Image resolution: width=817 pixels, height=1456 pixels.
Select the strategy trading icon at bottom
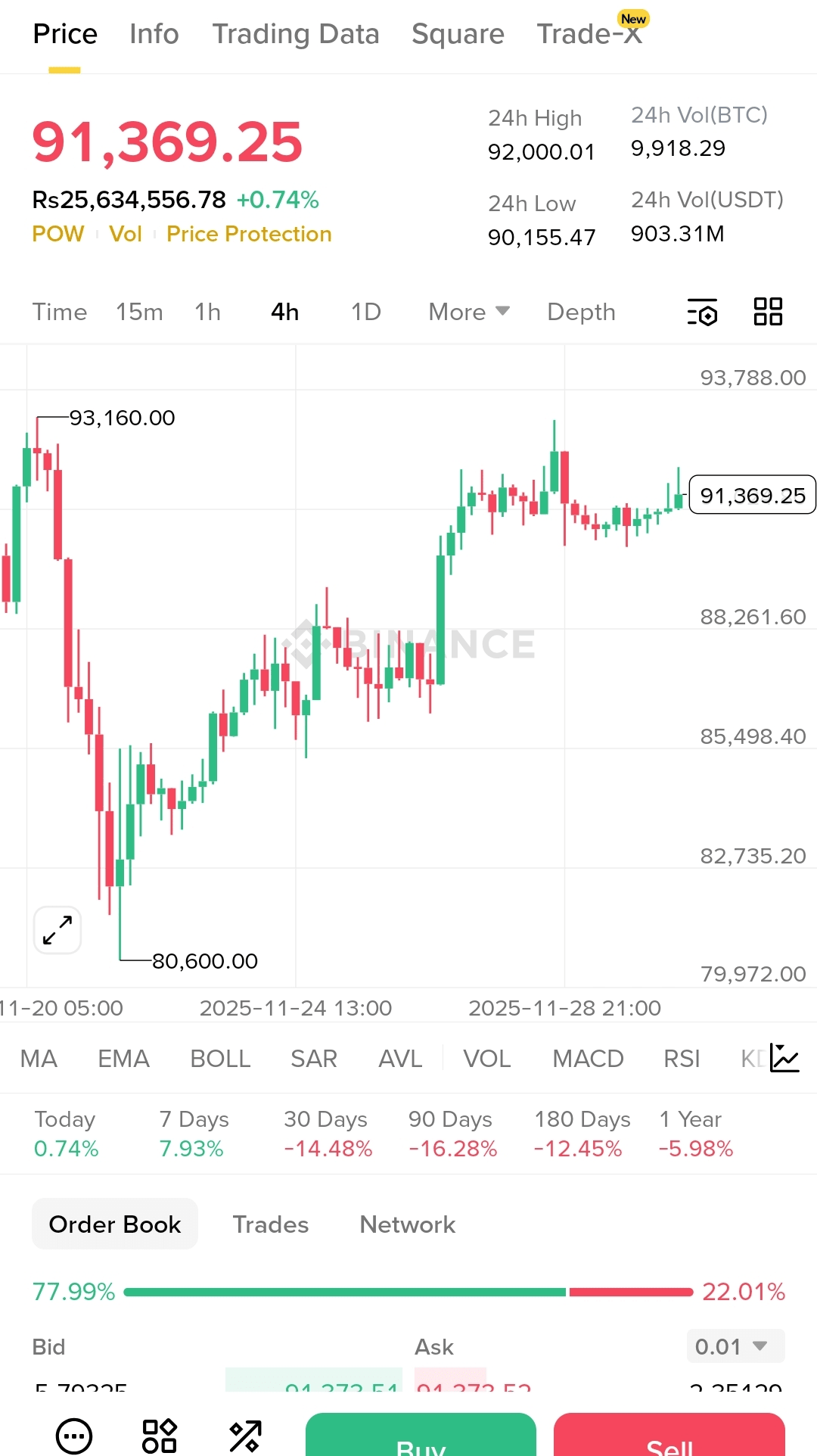point(244,1435)
